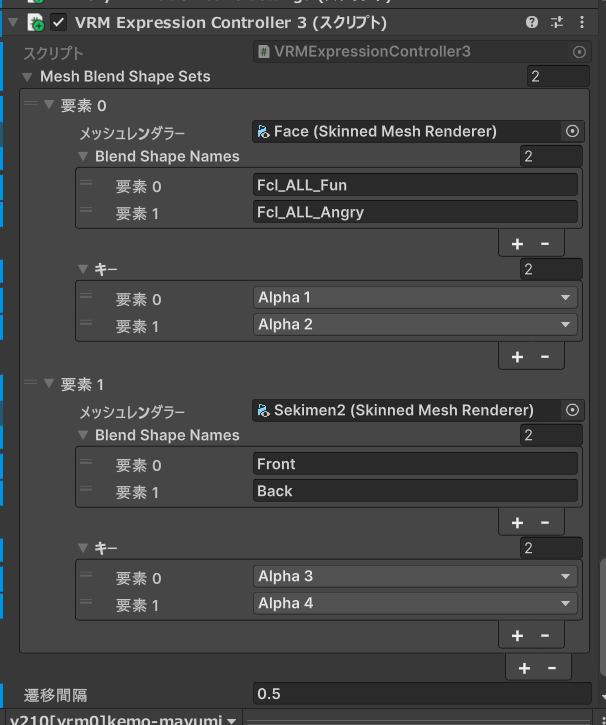Disable the VRM Expression Controller 3 component
This screenshot has height=725, width=606.
[x=59, y=22]
